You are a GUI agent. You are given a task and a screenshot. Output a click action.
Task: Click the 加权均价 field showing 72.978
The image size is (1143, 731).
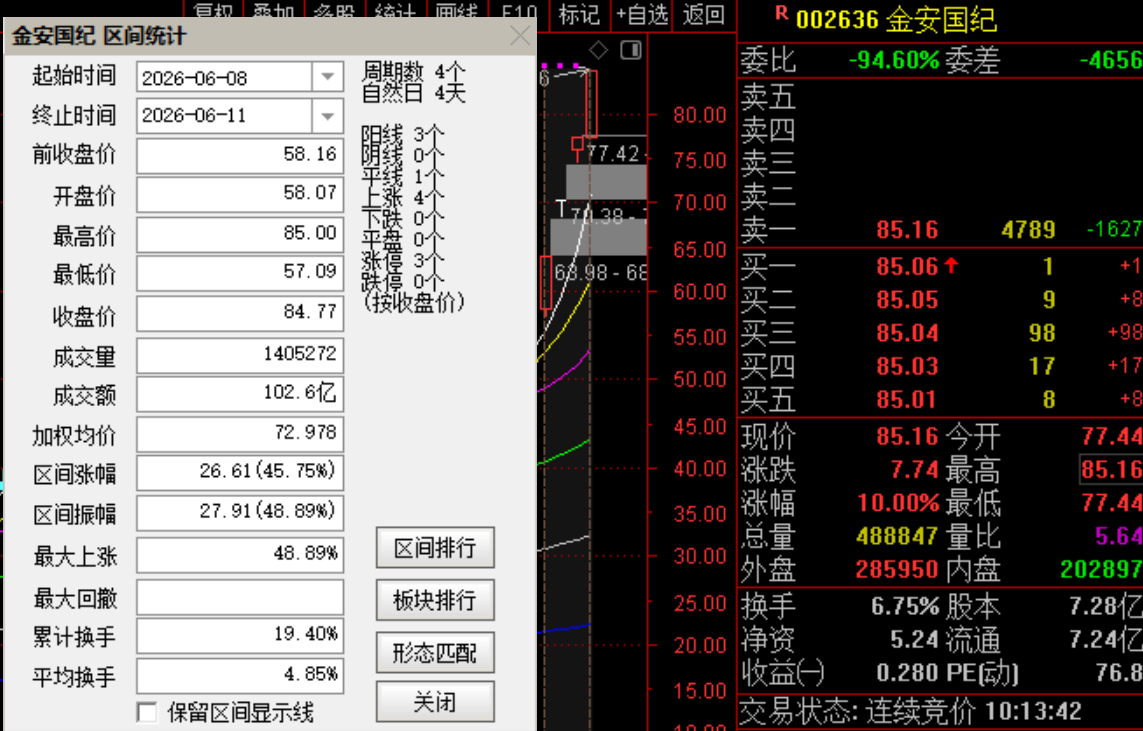pos(240,434)
